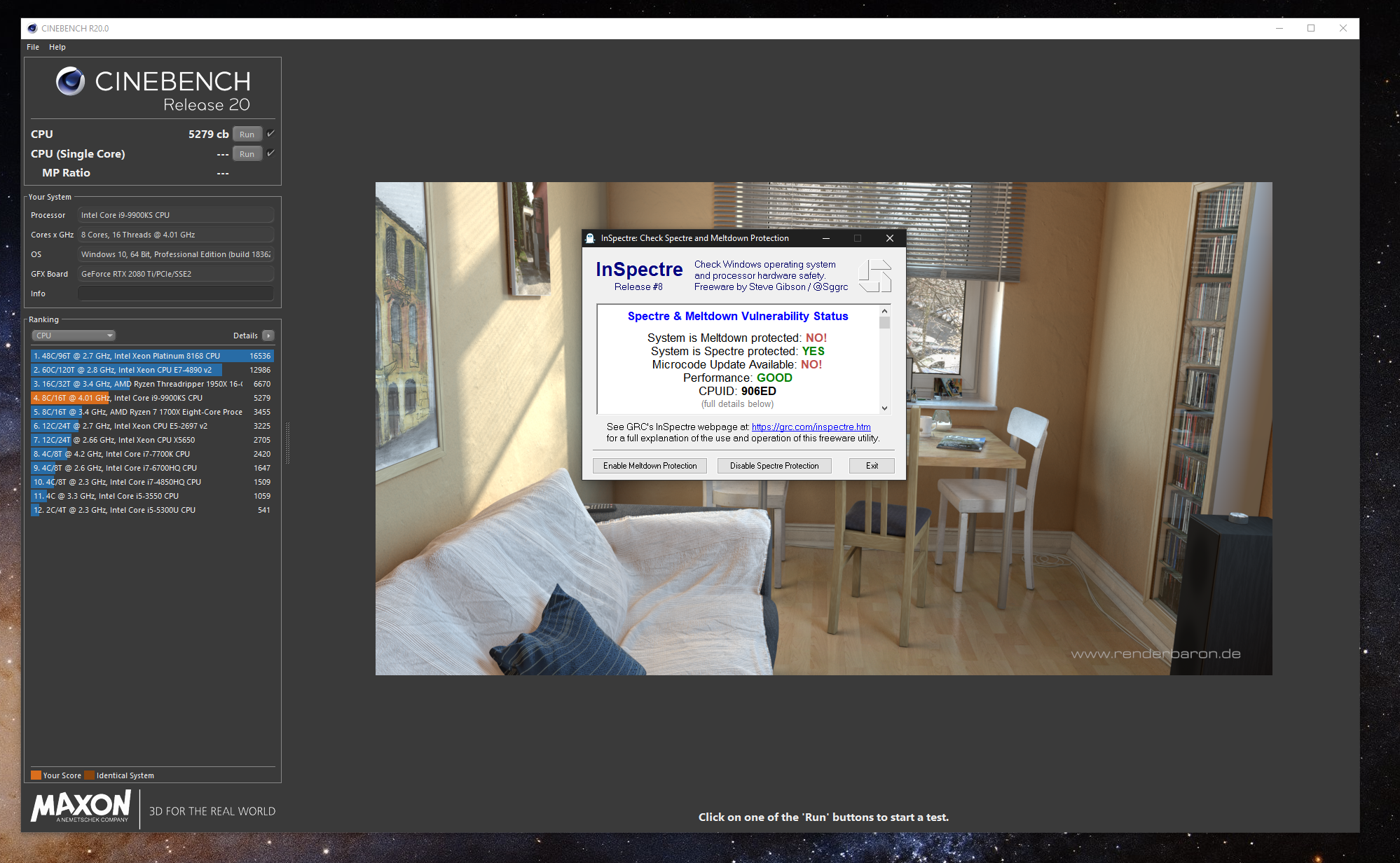Select ranking row Core i5-5300U
The image size is (1400, 863).
click(152, 510)
